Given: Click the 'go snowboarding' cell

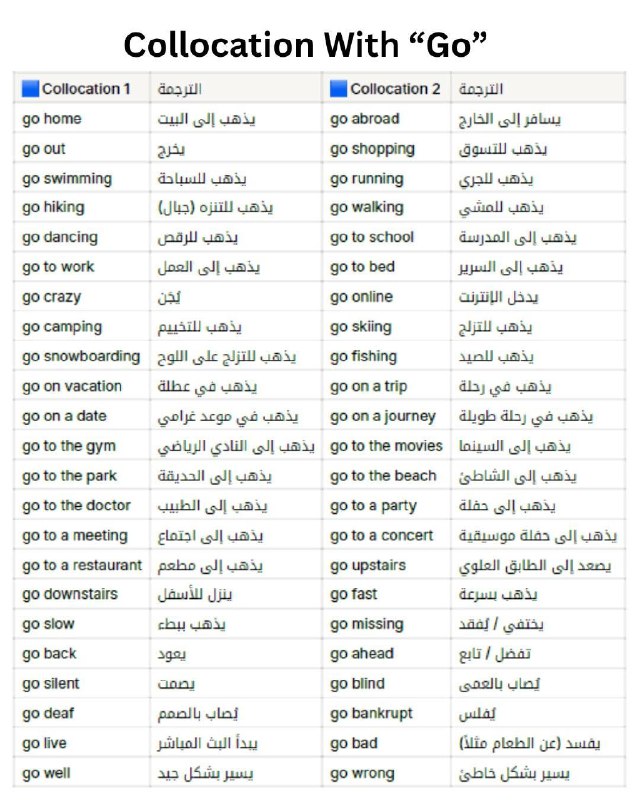Looking at the screenshot, I should point(82,357).
